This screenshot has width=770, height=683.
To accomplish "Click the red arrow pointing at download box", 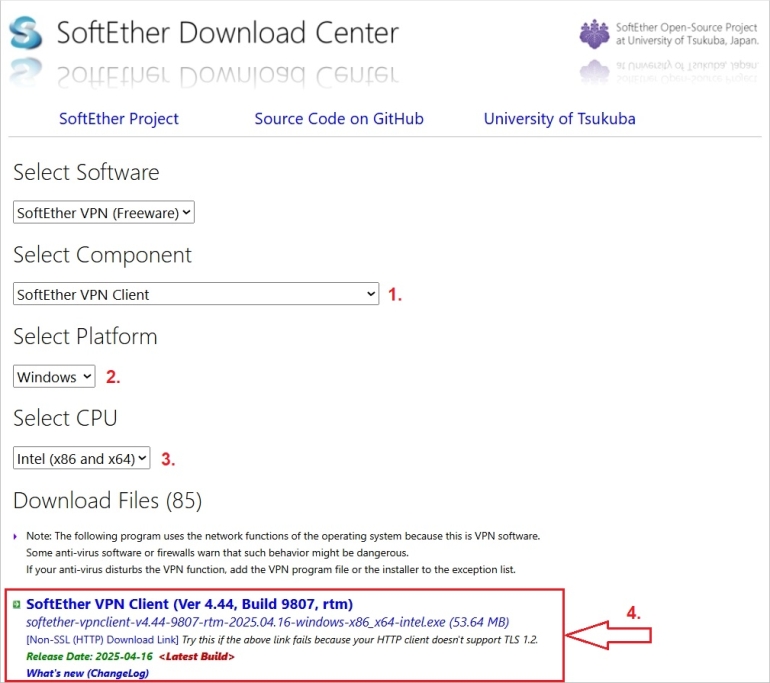I will [608, 634].
